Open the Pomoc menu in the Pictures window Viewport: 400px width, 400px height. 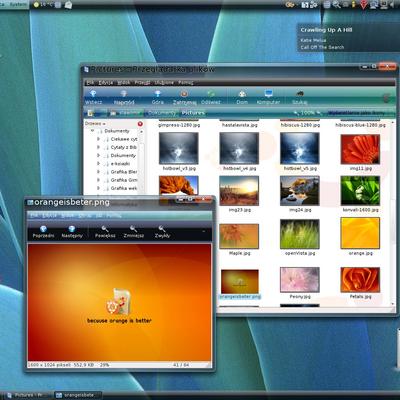tap(186, 82)
